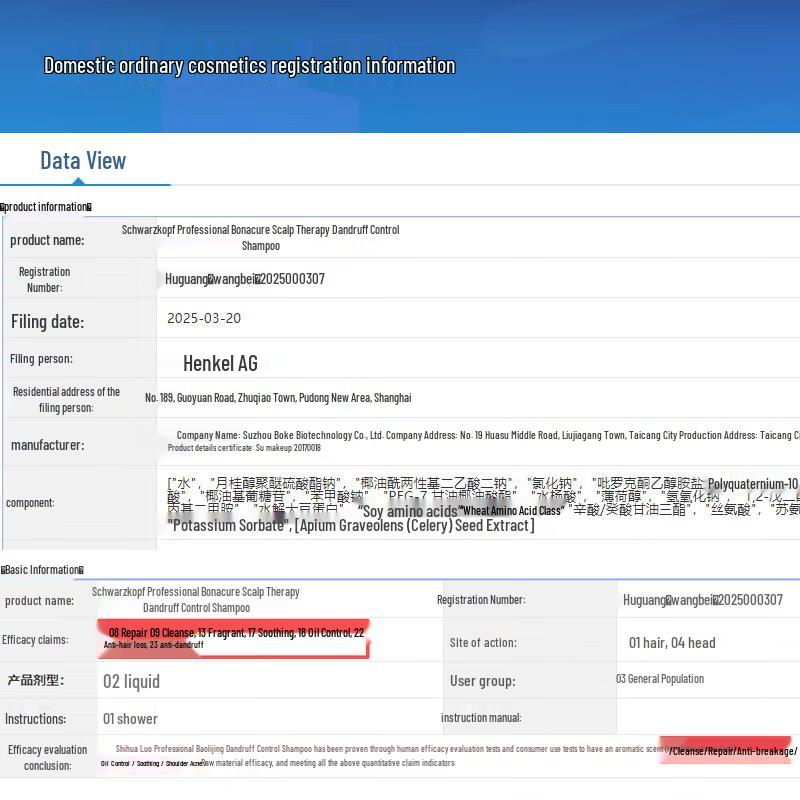Click the 'Site of action:' label
This screenshot has height=800, width=800.
[x=483, y=643]
